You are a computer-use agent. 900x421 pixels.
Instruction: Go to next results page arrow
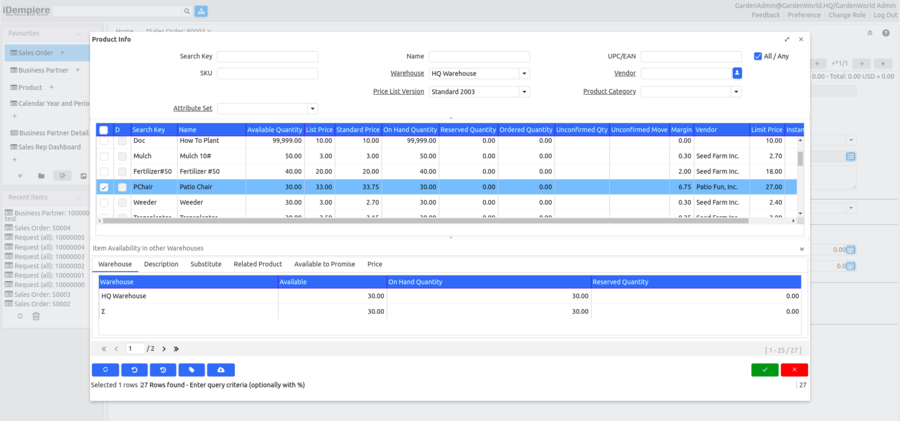[x=164, y=349]
